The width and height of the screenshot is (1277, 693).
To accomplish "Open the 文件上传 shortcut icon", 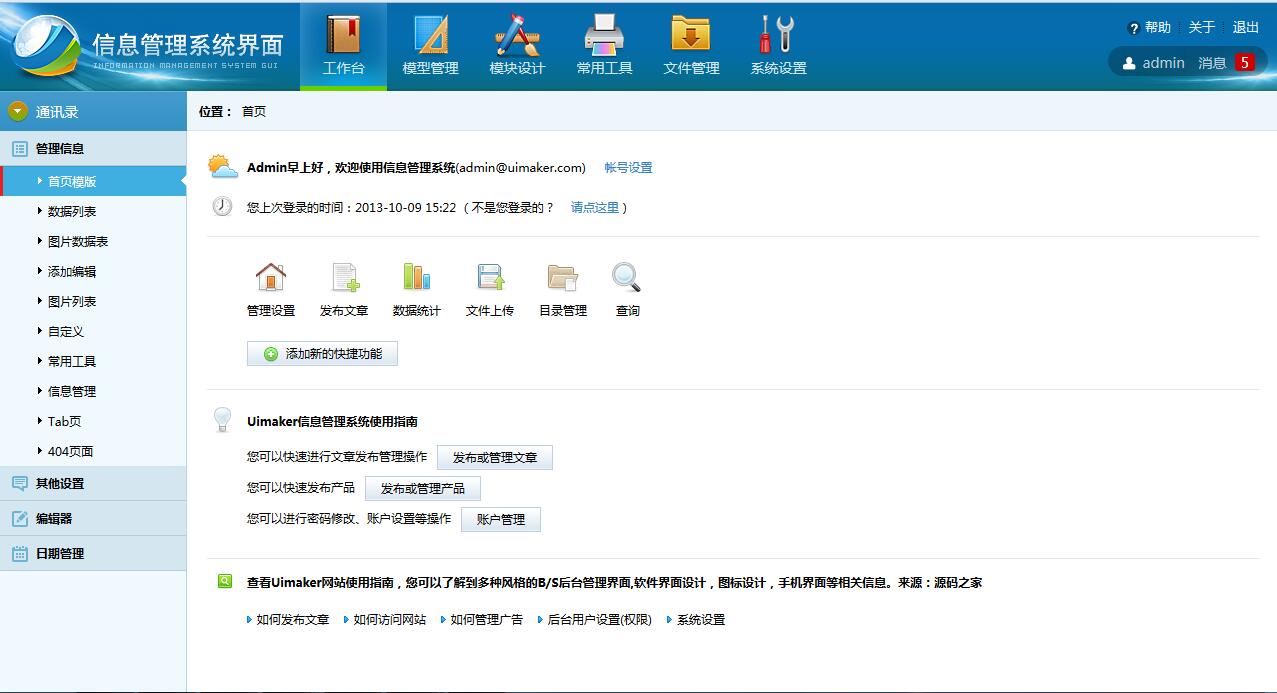I will tap(490, 277).
